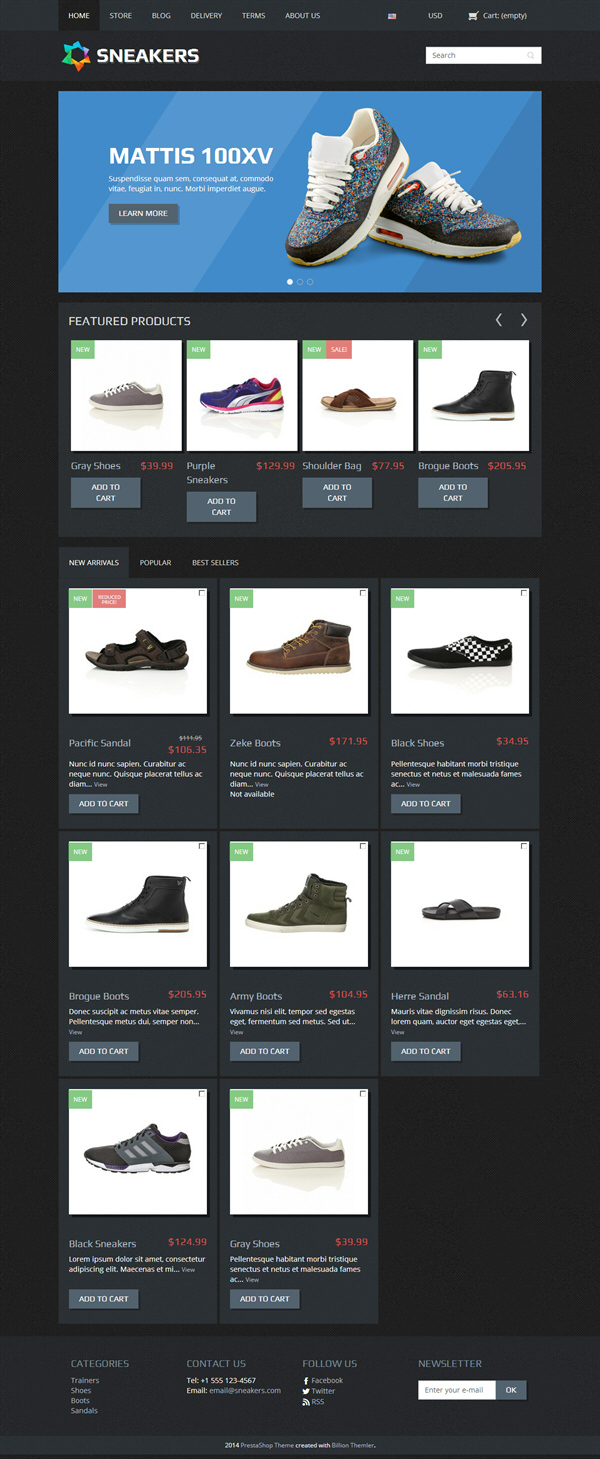The height and width of the screenshot is (1459, 600).
Task: Go to the Home menu item
Action: coord(79,16)
